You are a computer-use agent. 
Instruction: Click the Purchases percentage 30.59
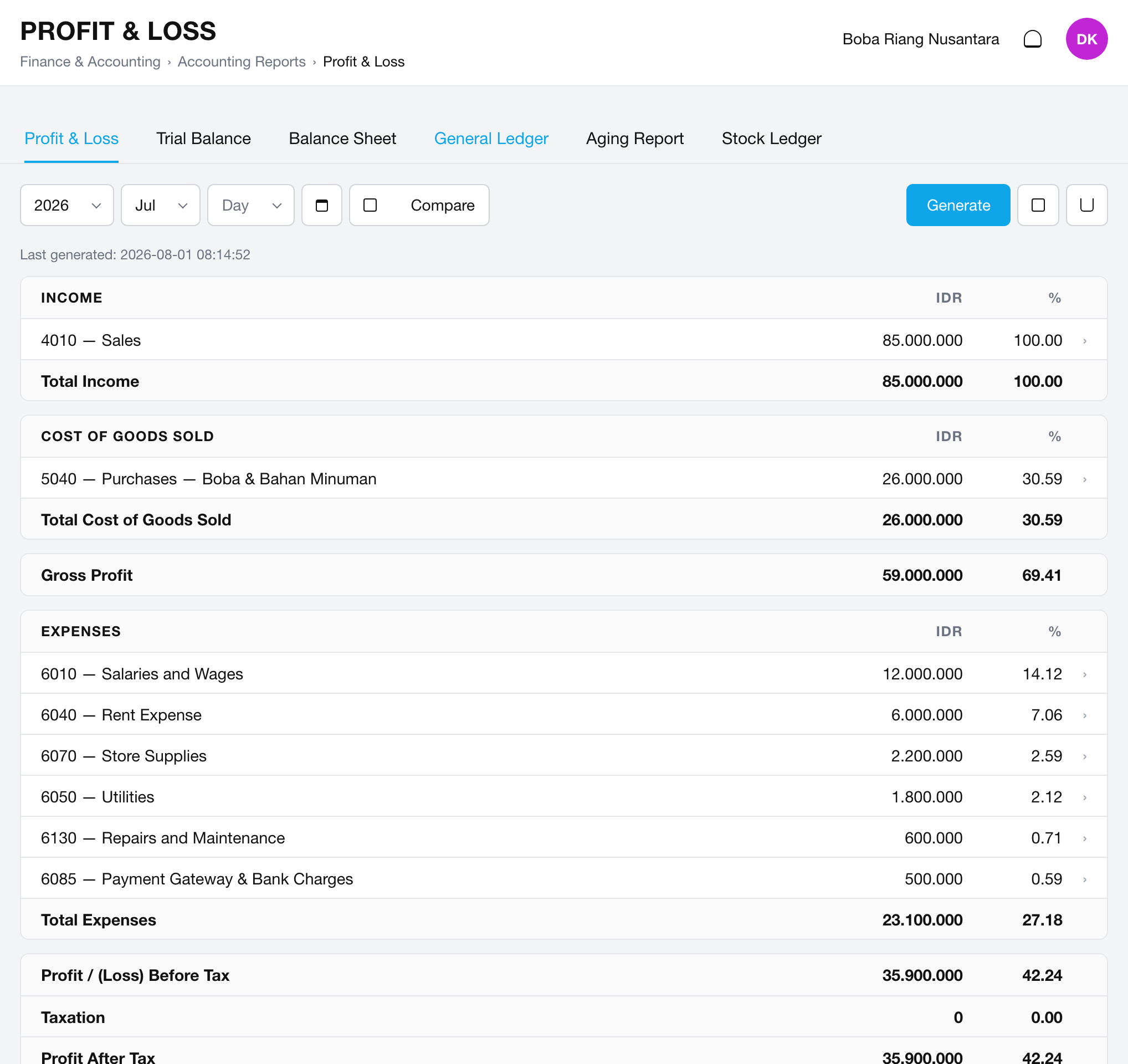point(1042,479)
